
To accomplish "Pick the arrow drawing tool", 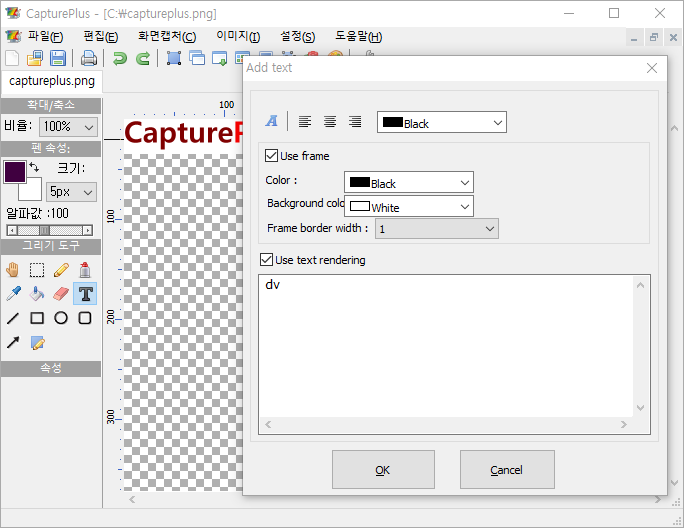I will 13,343.
